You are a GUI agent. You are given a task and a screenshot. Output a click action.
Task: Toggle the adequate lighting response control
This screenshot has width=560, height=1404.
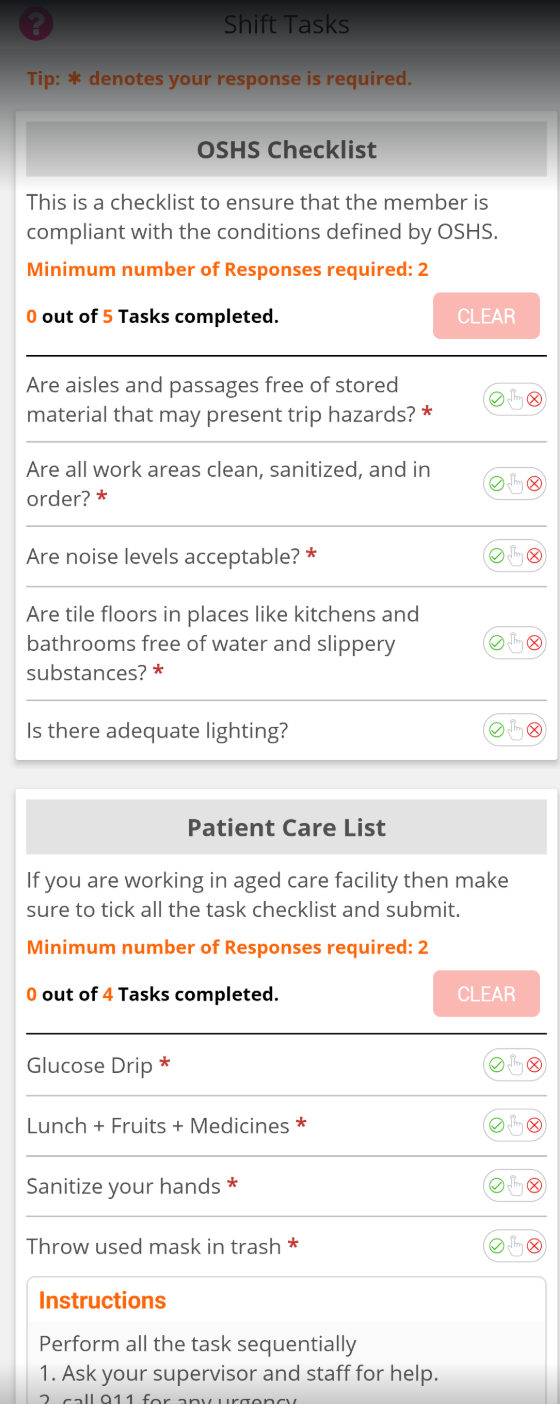pyautogui.click(x=515, y=730)
